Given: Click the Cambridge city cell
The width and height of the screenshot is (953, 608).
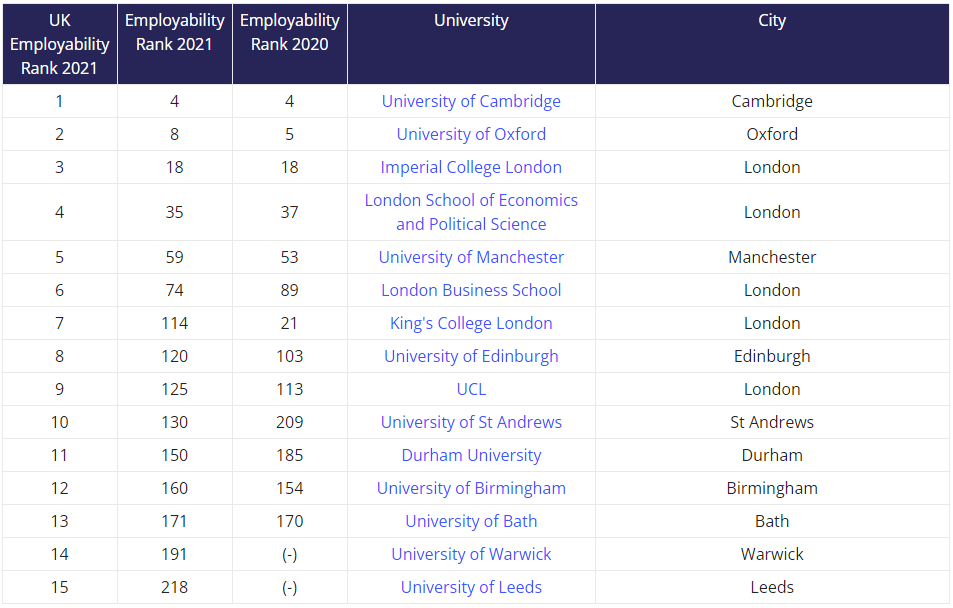Looking at the screenshot, I should tap(772, 101).
